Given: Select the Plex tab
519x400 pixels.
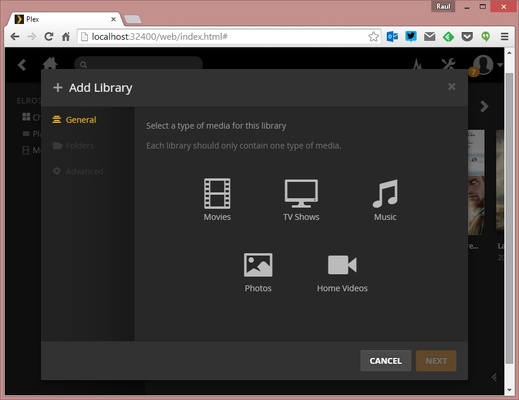Looking at the screenshot, I should [x=65, y=19].
